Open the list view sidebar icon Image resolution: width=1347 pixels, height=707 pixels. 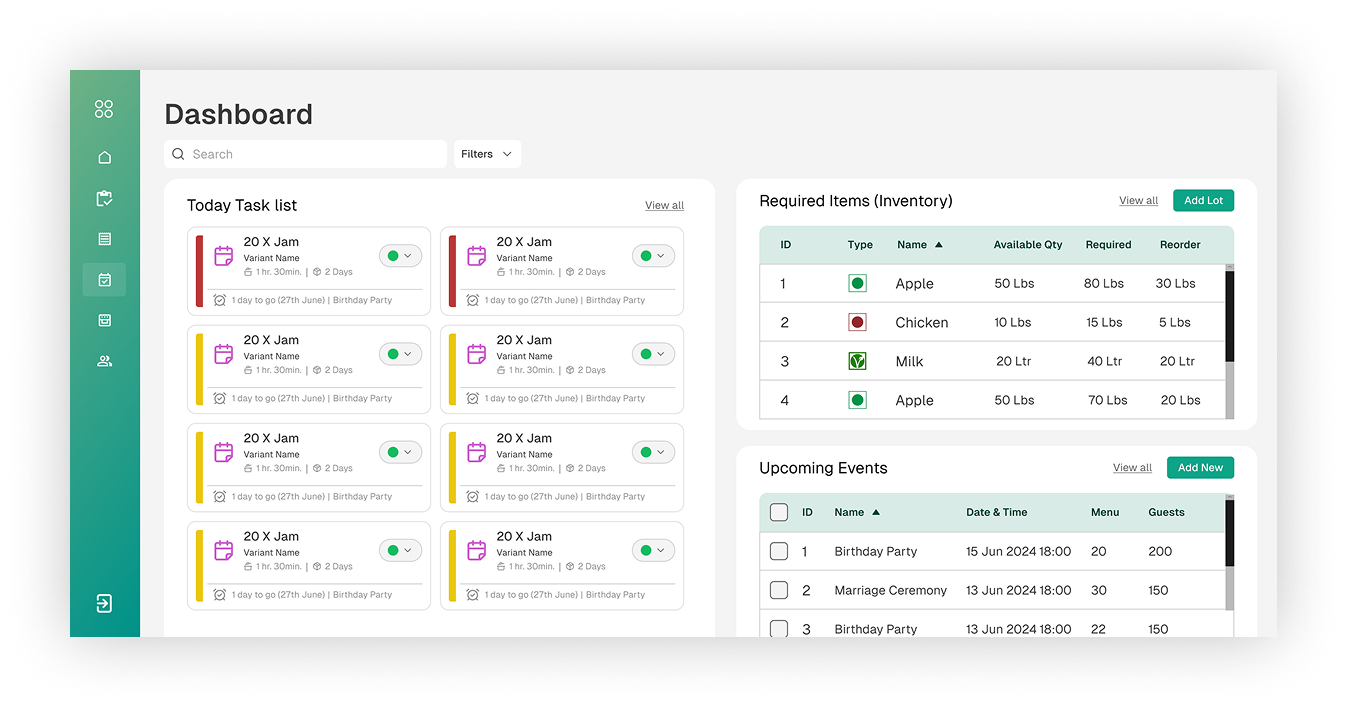click(104, 239)
